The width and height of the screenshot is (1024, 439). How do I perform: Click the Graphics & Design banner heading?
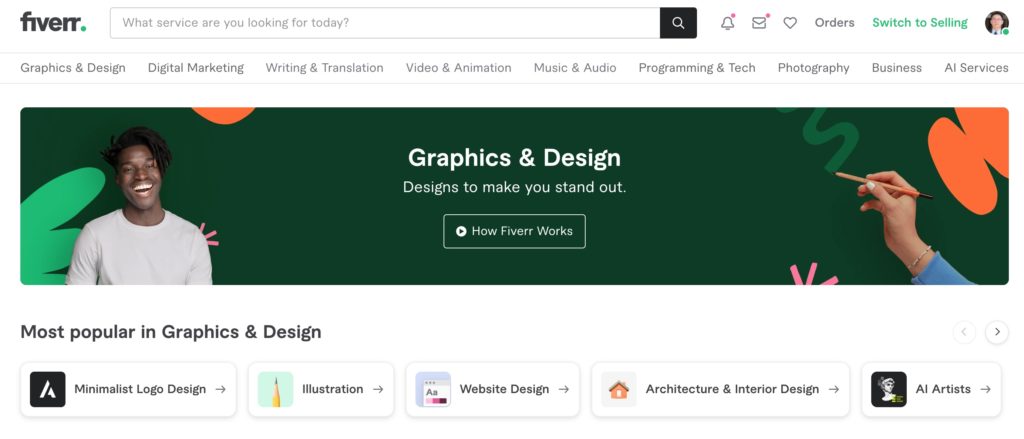(x=515, y=158)
